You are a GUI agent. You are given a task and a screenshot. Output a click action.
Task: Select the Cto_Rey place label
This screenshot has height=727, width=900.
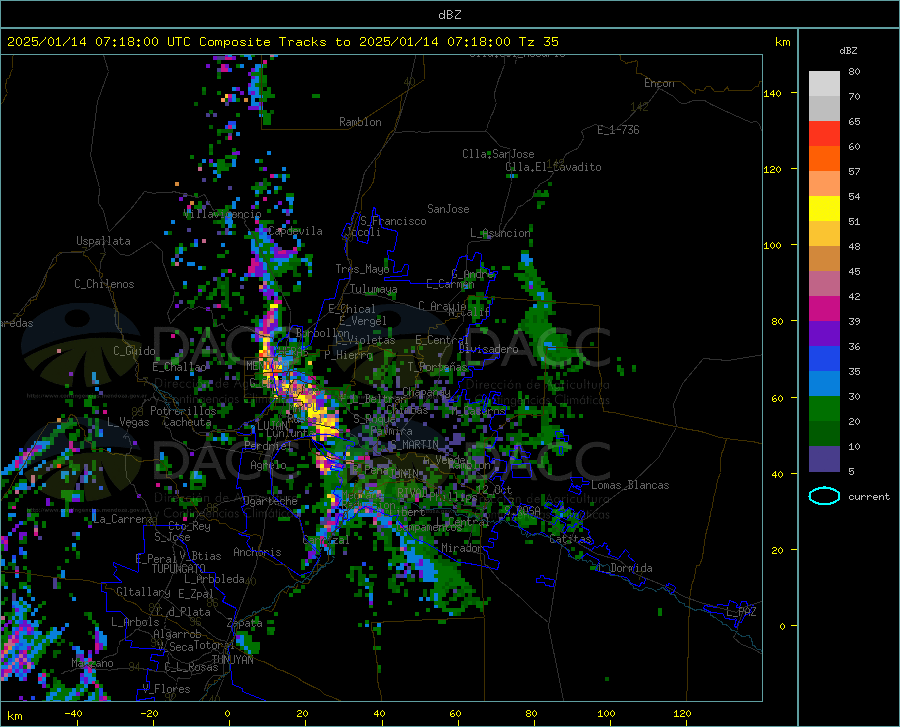189,526
